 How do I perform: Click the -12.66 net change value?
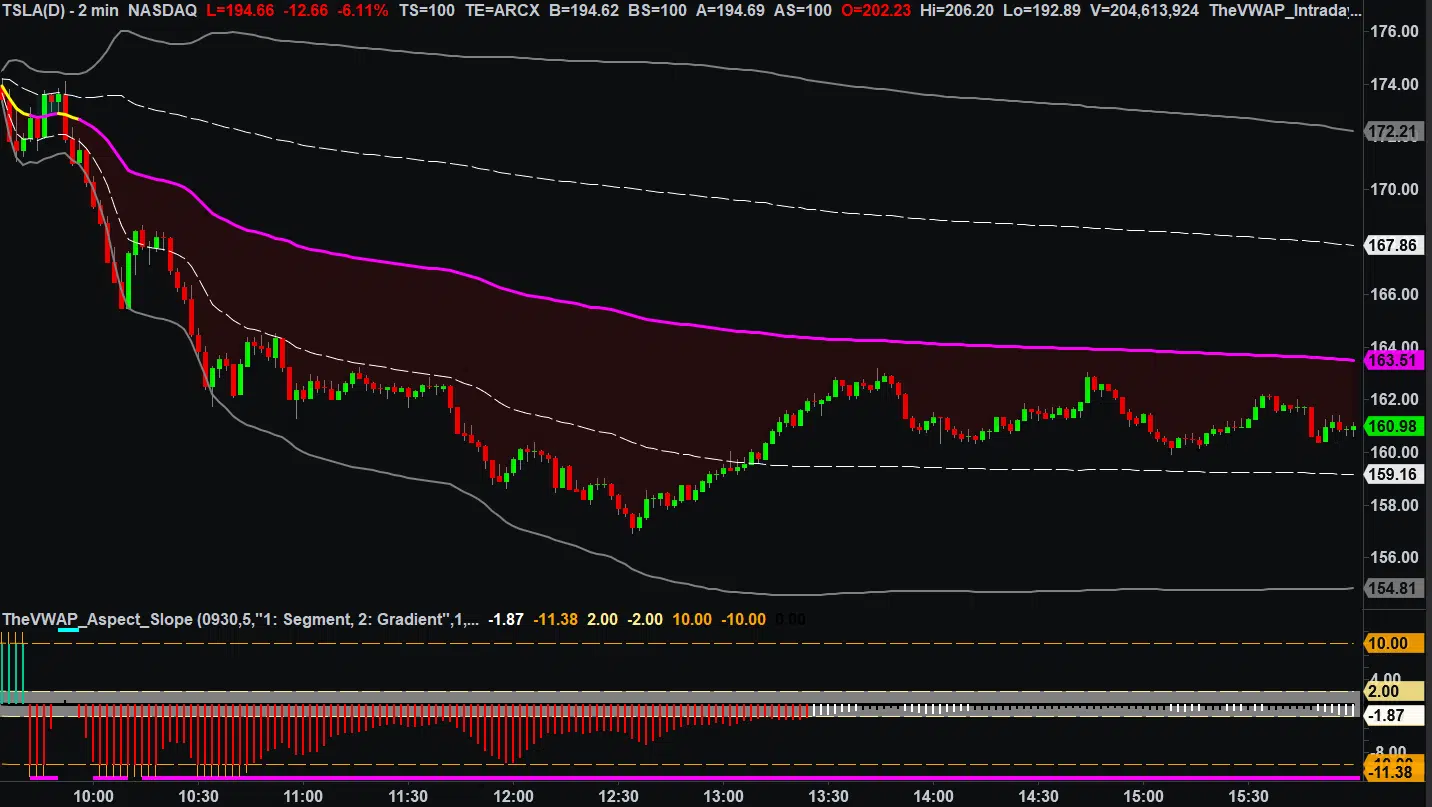tap(306, 11)
